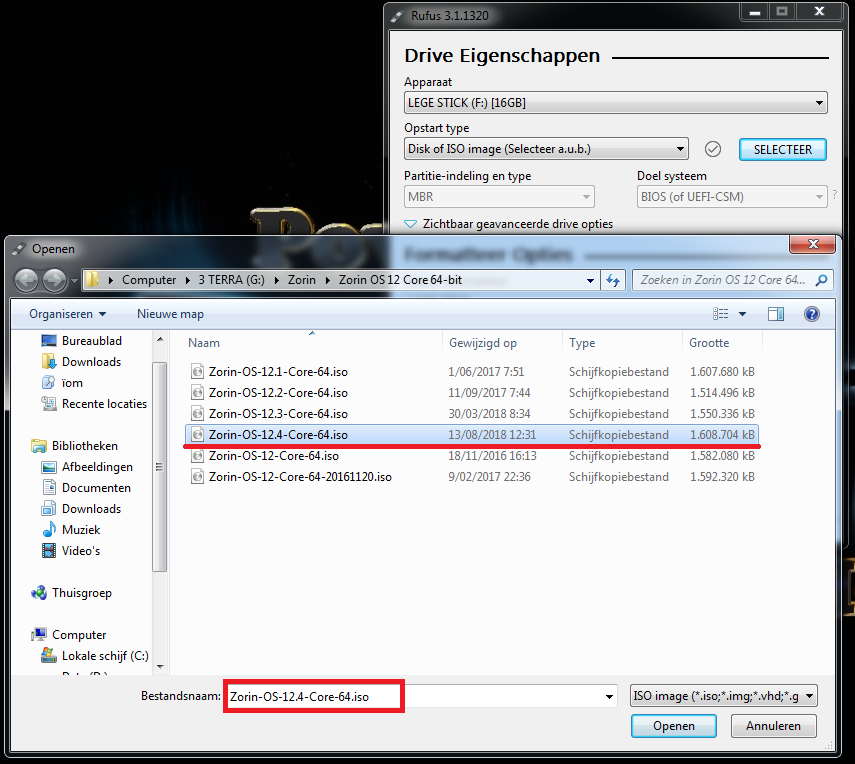
Task: Click Zorin OS 12 Core 64-bit breadcrumb
Action: 400,280
